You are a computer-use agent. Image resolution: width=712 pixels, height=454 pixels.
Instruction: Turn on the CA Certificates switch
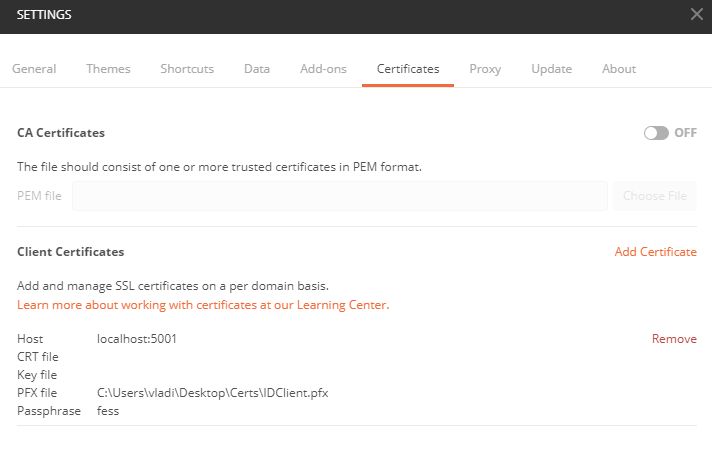click(656, 133)
